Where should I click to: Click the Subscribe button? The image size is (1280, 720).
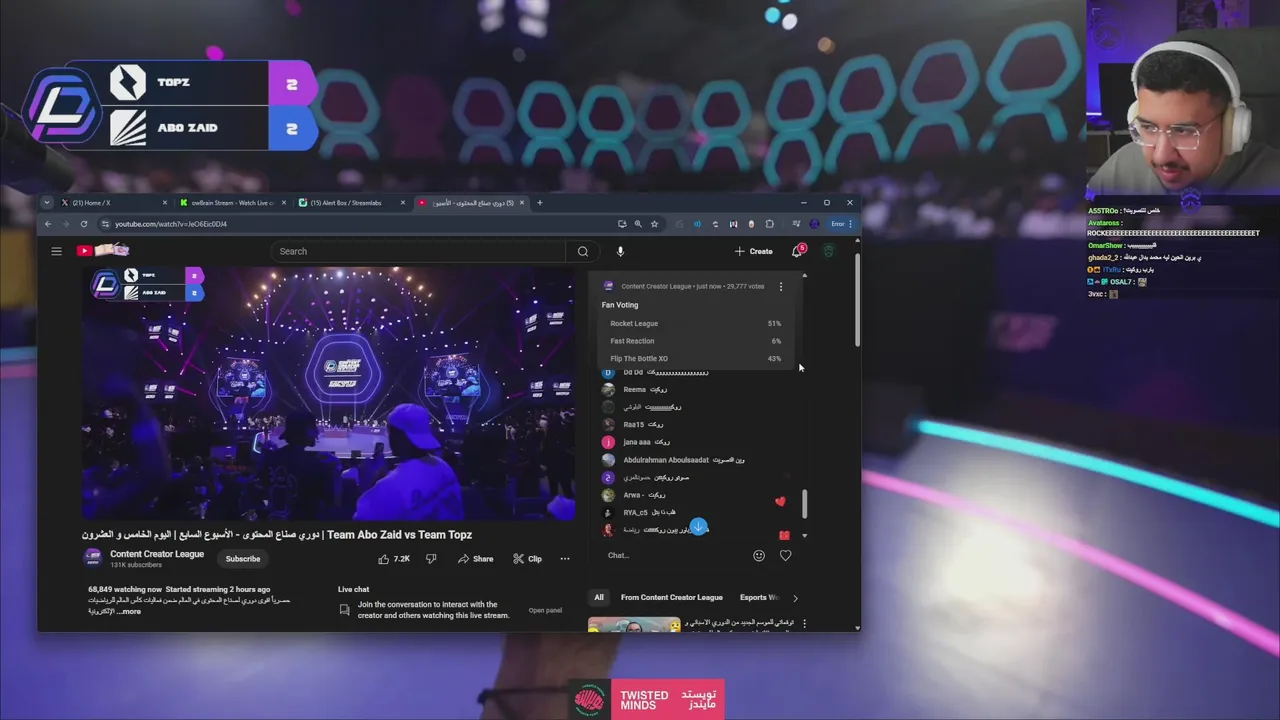click(242, 559)
